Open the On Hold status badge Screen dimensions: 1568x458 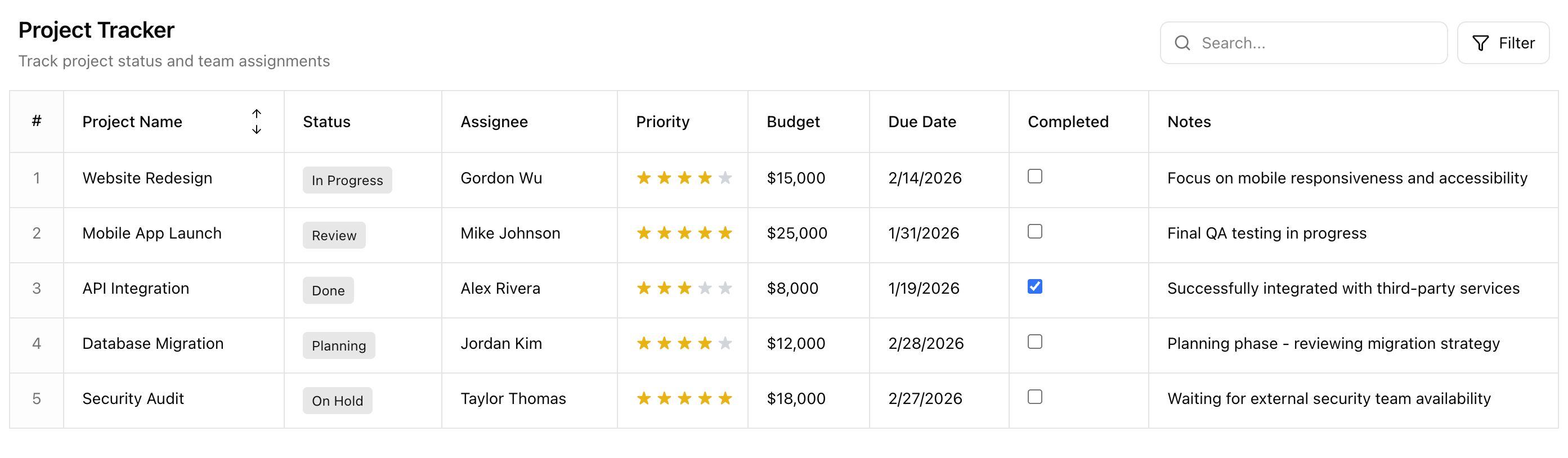(337, 401)
